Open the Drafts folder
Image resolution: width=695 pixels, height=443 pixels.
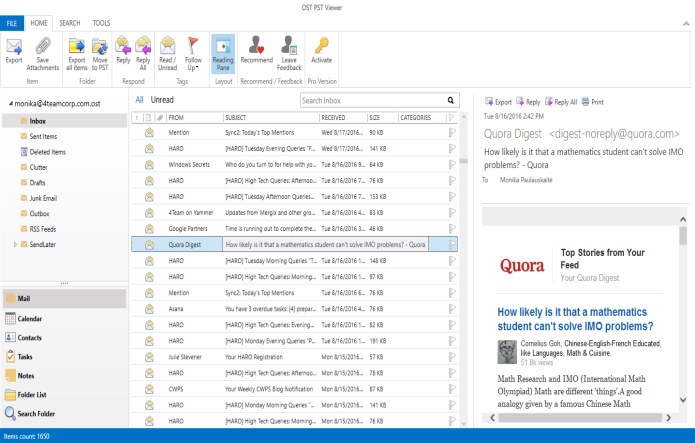tap(33, 183)
